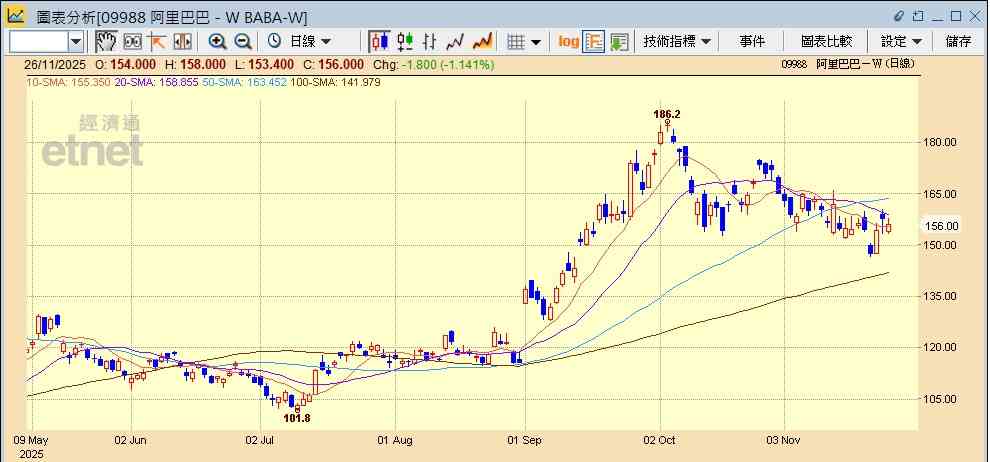This screenshot has height=462, width=990.
Task: Expand the 日線 period dropdown
Action: click(325, 41)
